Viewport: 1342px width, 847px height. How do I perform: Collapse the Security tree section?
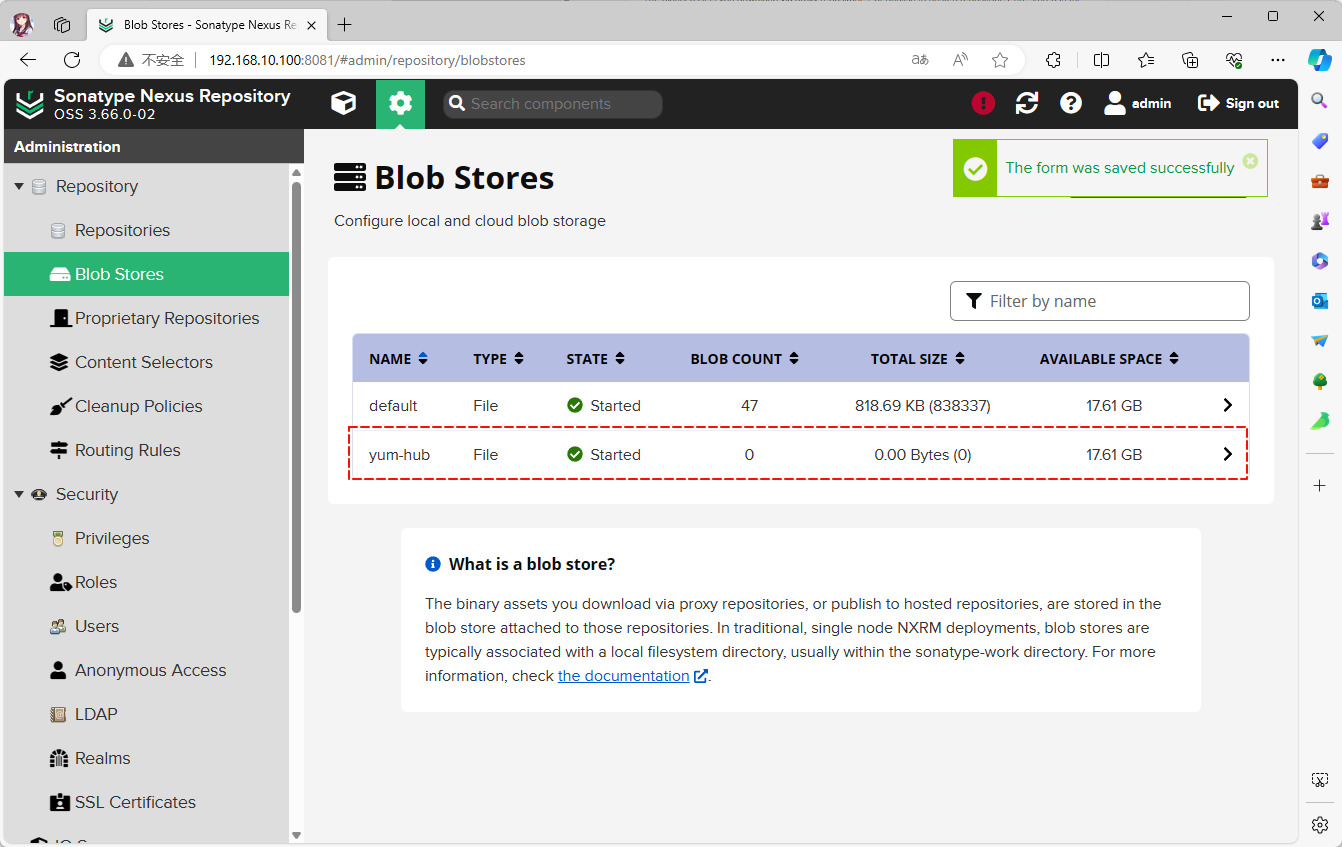click(x=19, y=495)
